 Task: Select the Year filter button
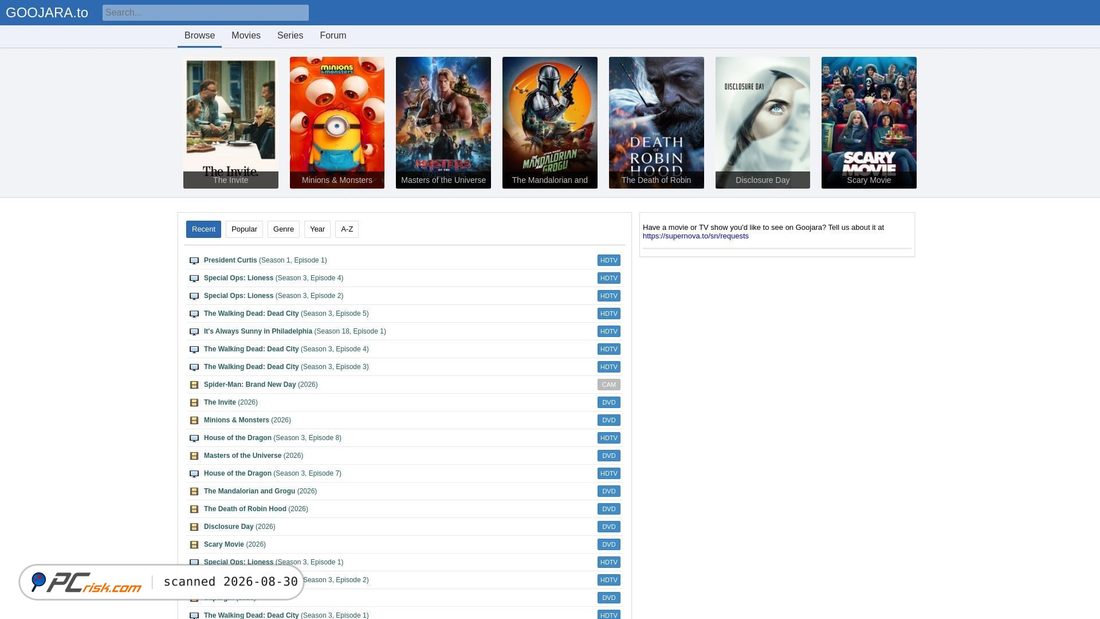pos(317,229)
